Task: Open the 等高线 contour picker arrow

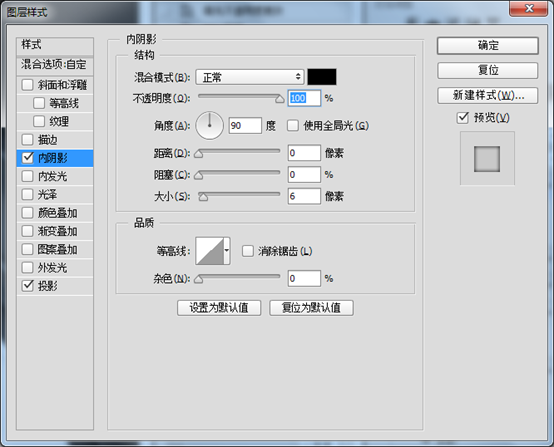Action: 227,251
